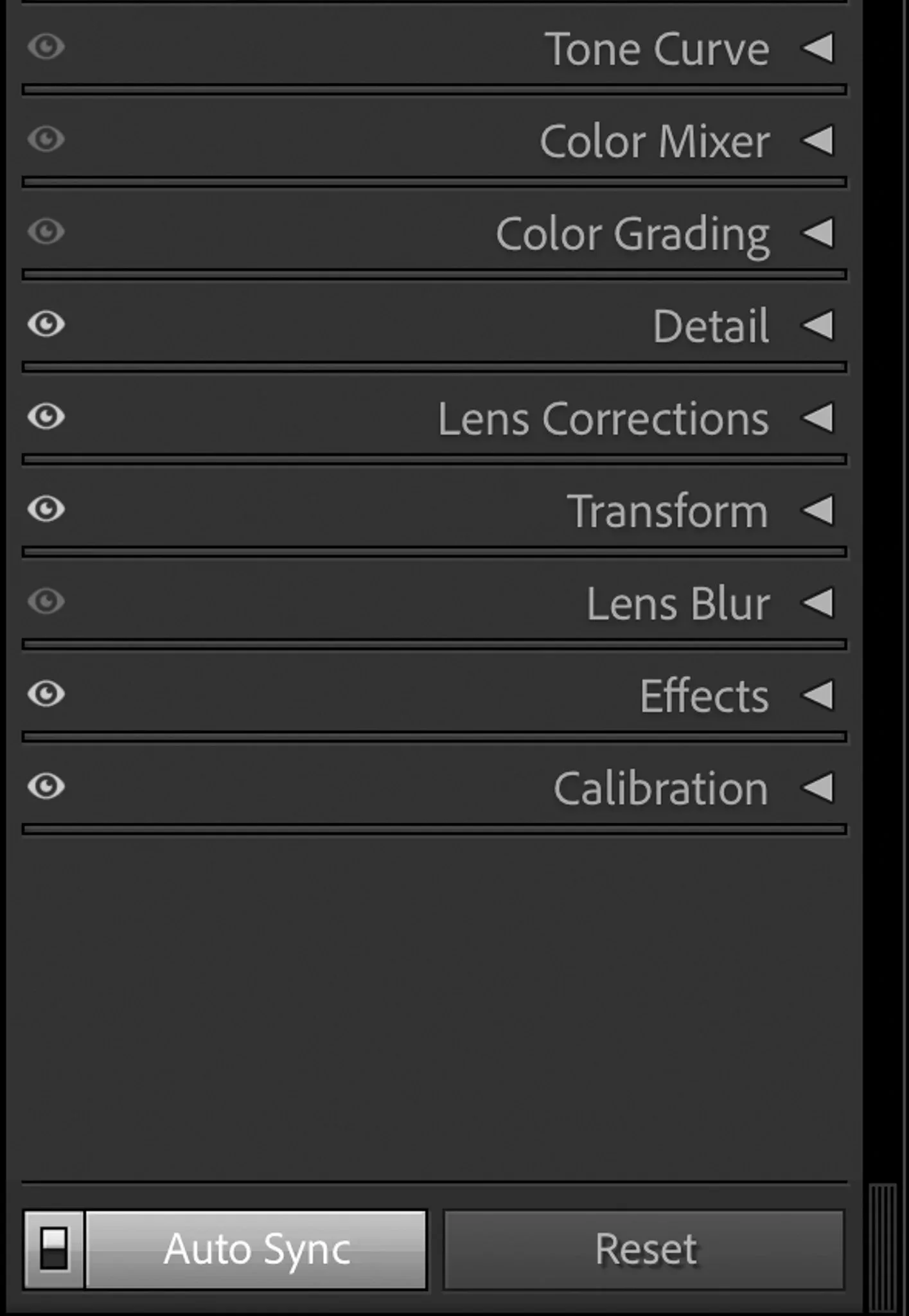This screenshot has height=1316, width=909.
Task: Open the Detail panel header
Action: tap(434, 325)
